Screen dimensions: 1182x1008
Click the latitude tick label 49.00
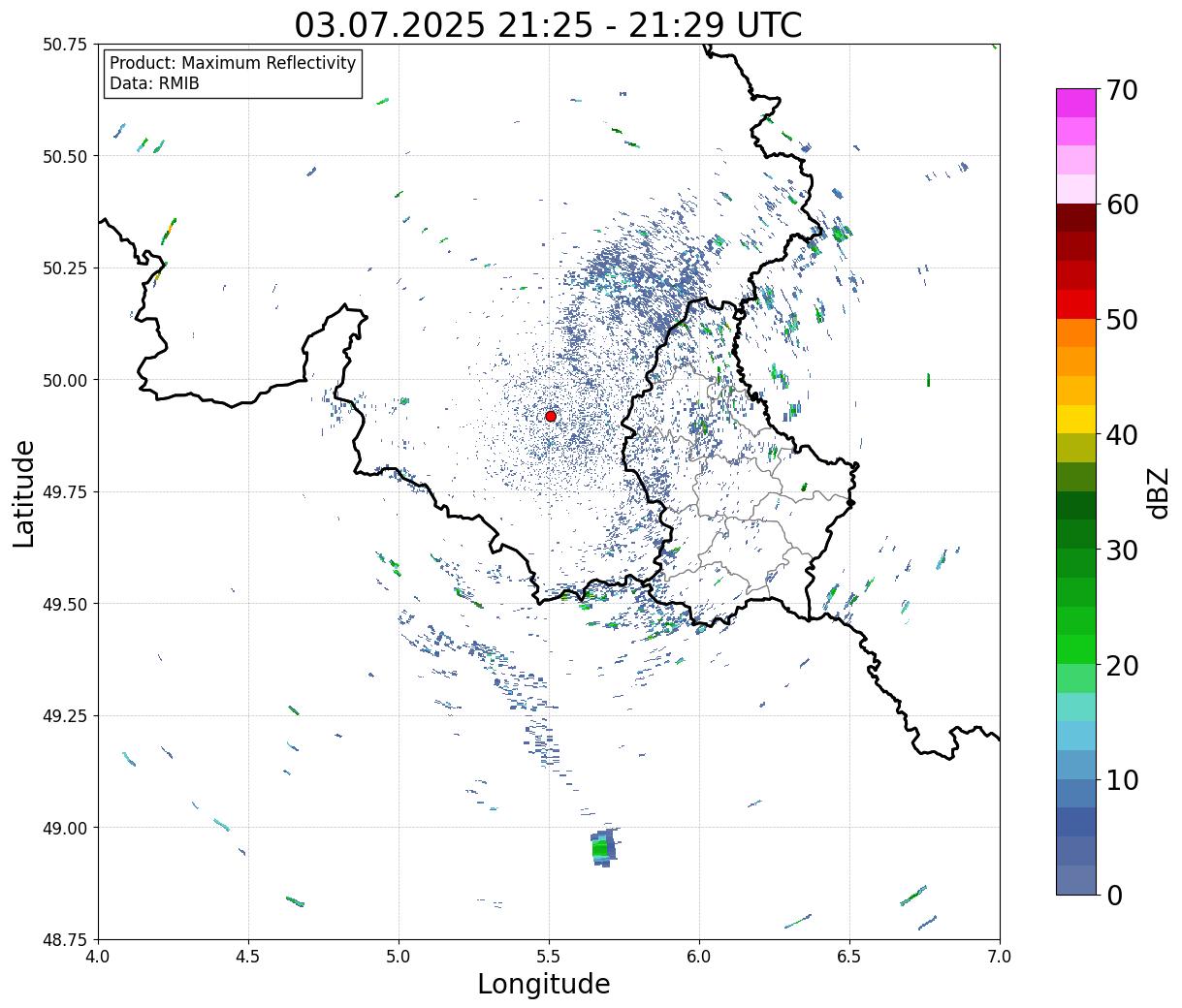coord(65,828)
